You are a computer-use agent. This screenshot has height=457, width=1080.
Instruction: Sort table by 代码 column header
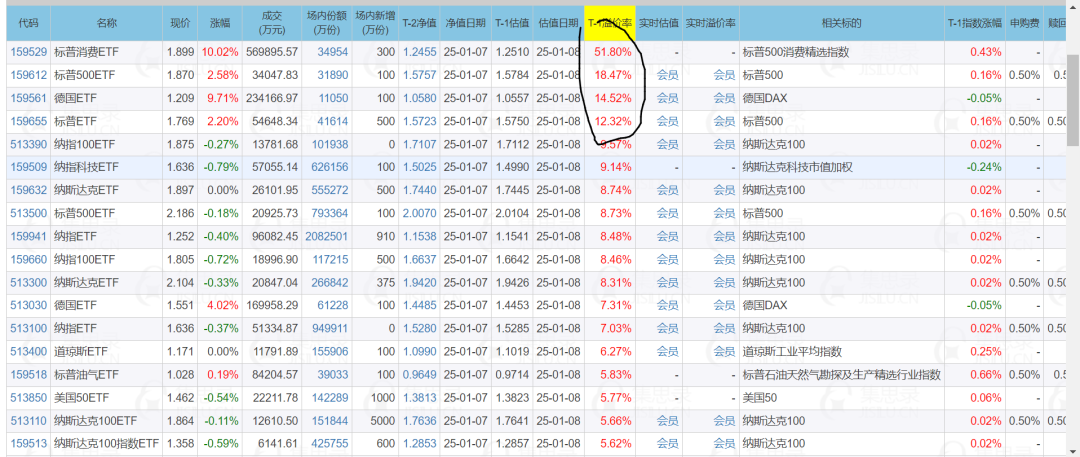[29, 23]
